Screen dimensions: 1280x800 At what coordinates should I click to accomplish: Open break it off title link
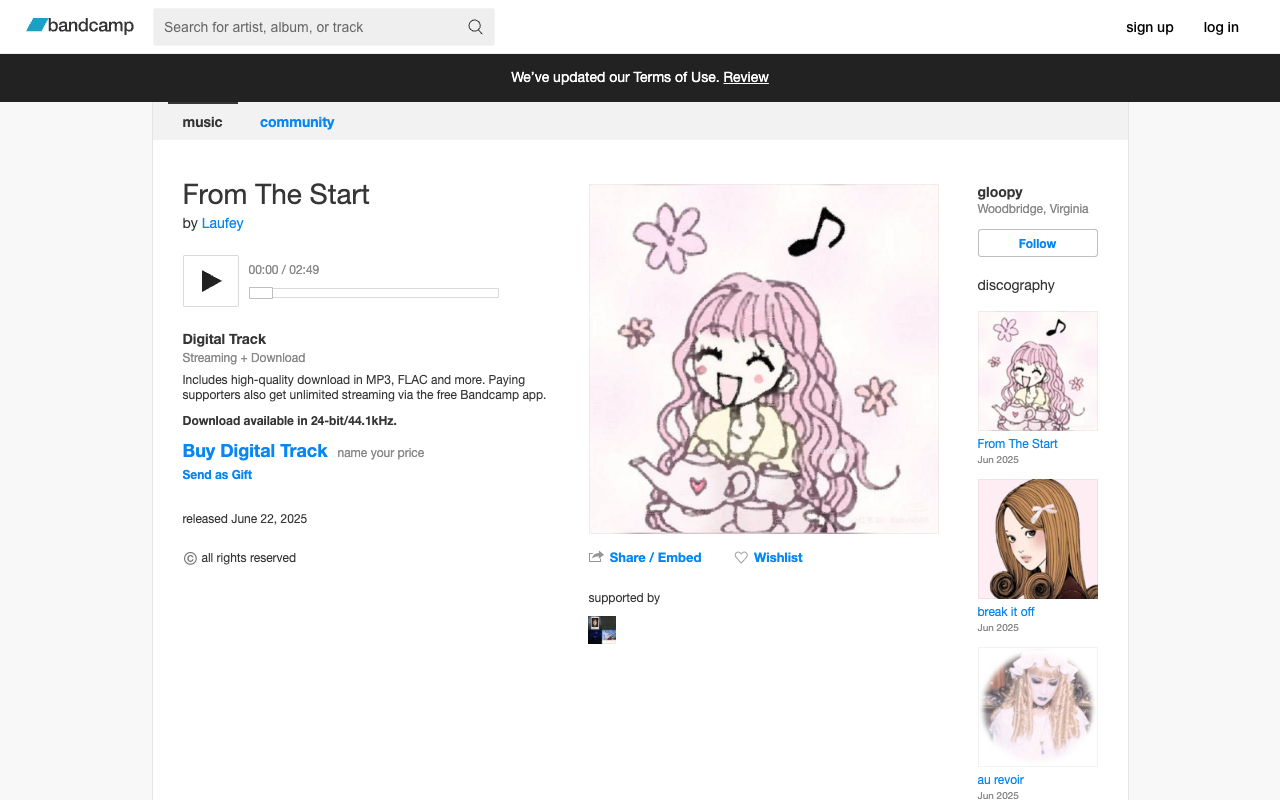(1006, 612)
